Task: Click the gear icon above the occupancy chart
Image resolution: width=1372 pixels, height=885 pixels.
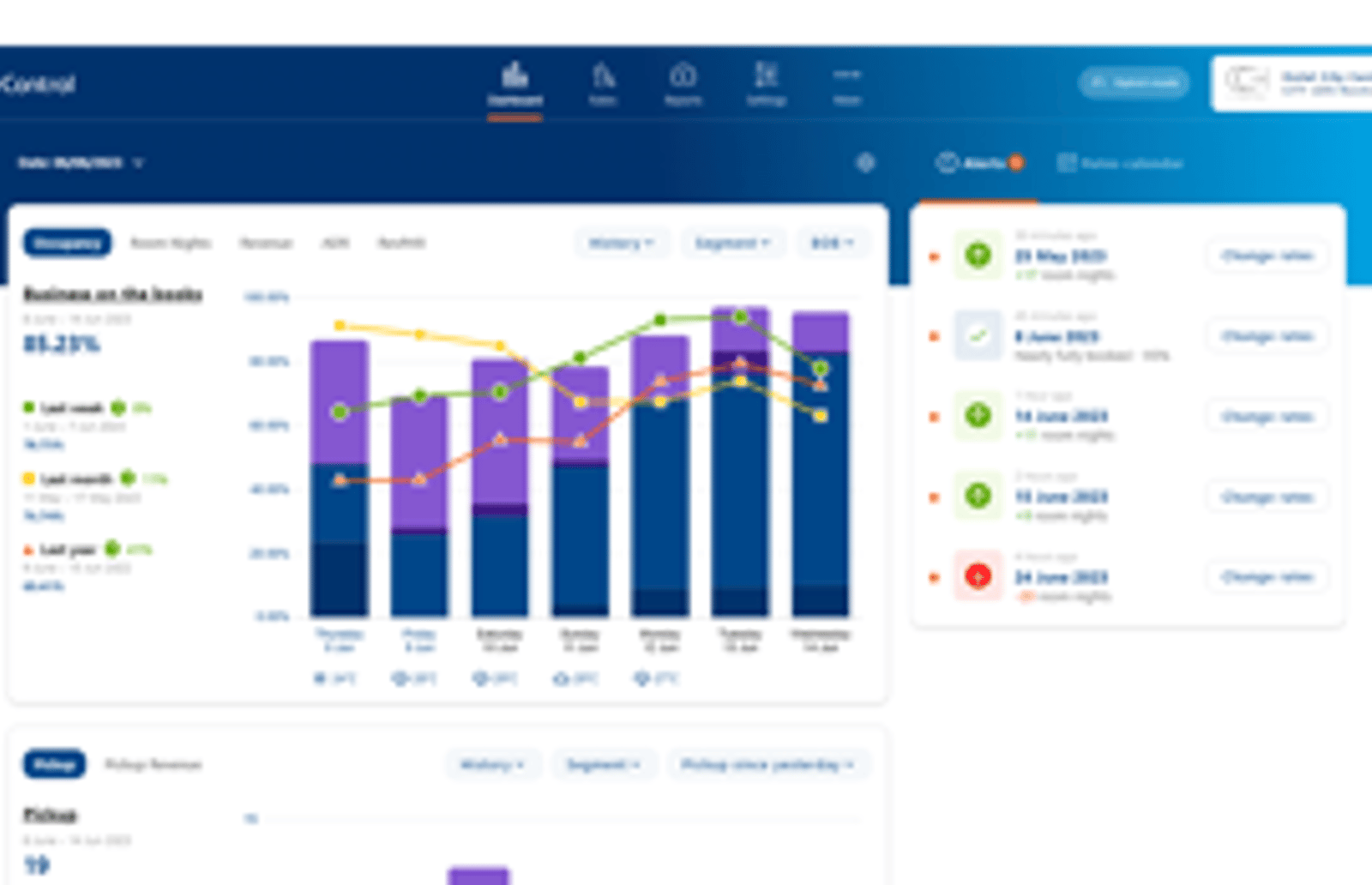Action: pyautogui.click(x=865, y=162)
